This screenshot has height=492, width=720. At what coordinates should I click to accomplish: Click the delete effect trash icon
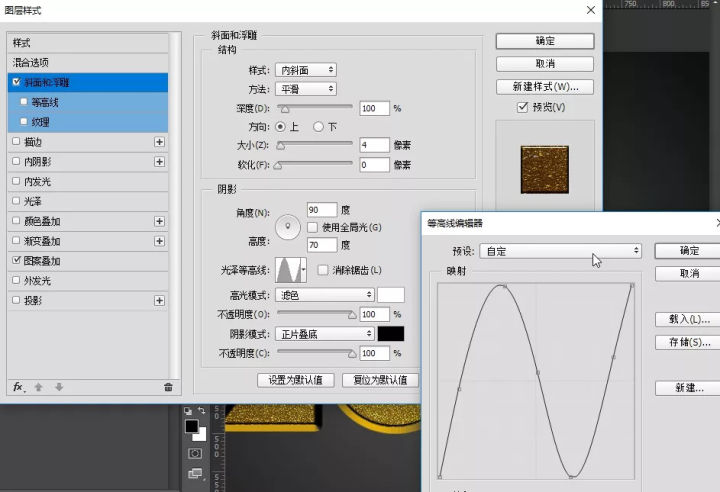point(168,387)
